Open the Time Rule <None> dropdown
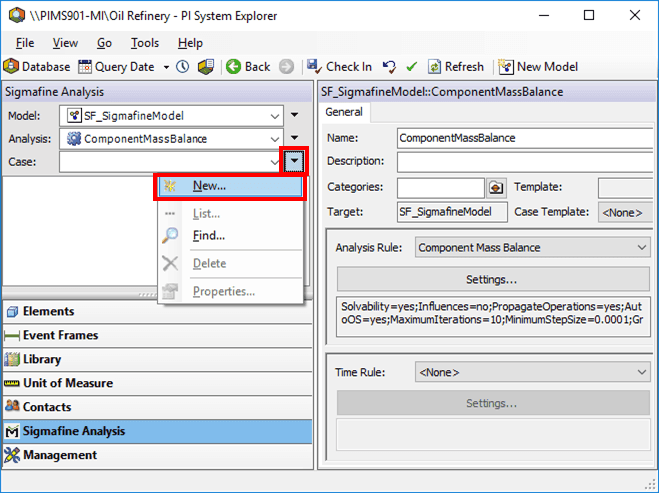Image resolution: width=659 pixels, height=493 pixels. 532,372
